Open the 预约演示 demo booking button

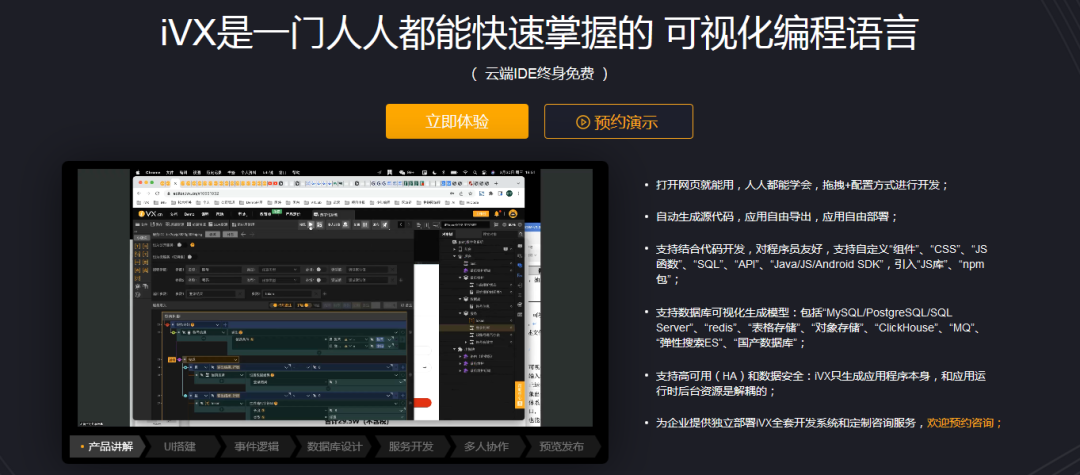point(618,122)
